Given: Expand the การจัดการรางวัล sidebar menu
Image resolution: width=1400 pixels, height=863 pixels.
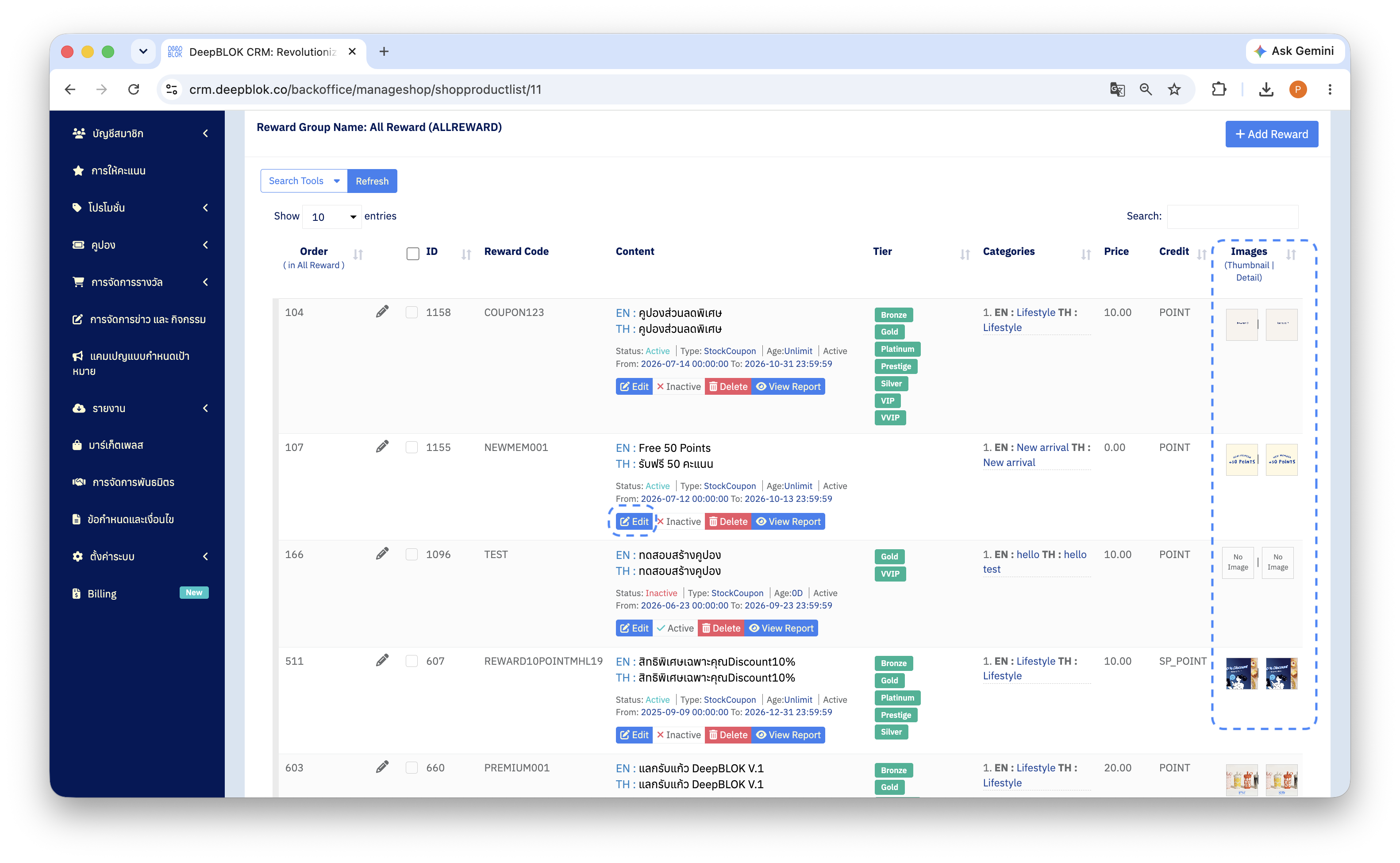Looking at the screenshot, I should pos(140,282).
